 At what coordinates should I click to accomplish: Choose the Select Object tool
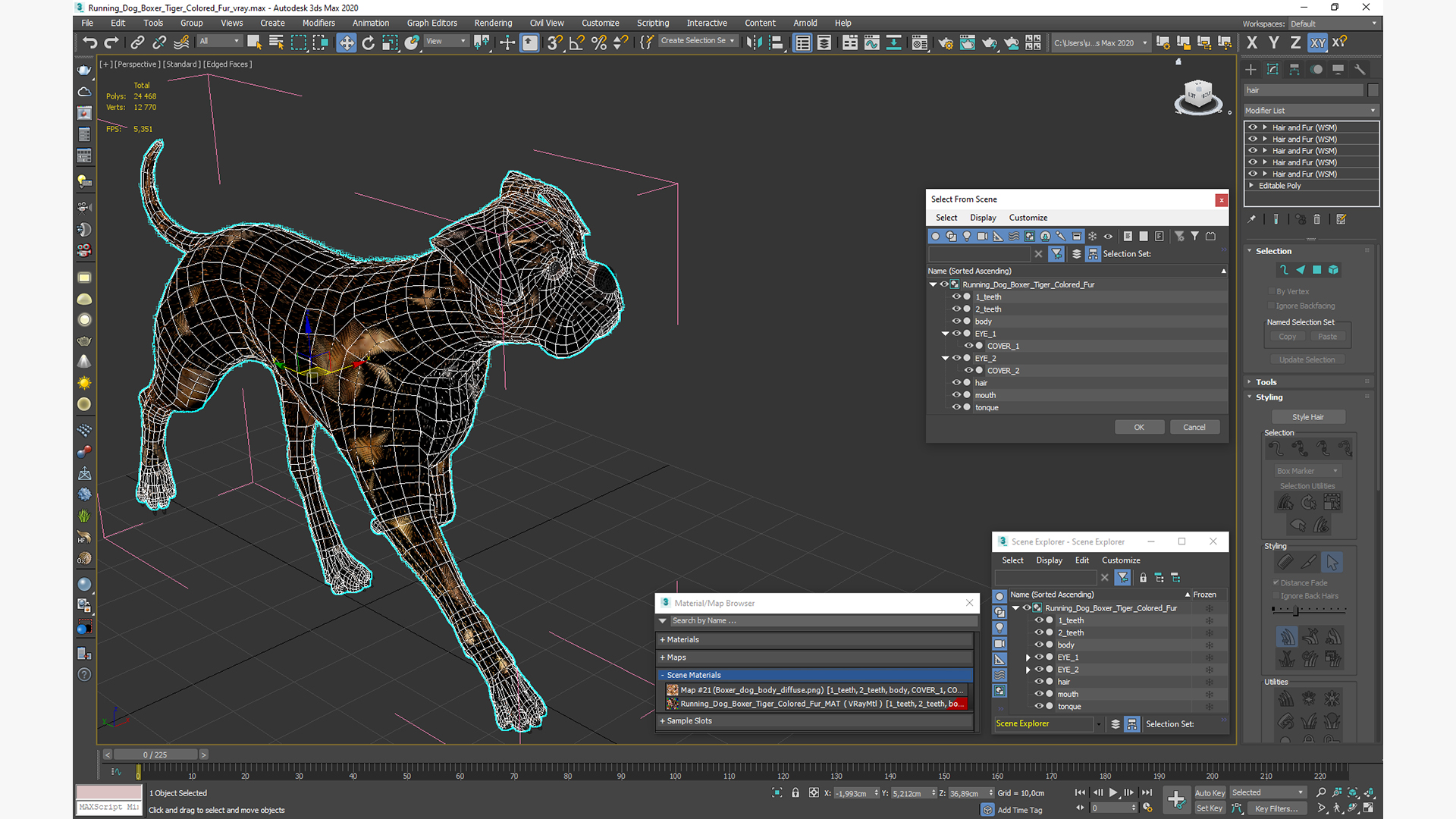(254, 42)
